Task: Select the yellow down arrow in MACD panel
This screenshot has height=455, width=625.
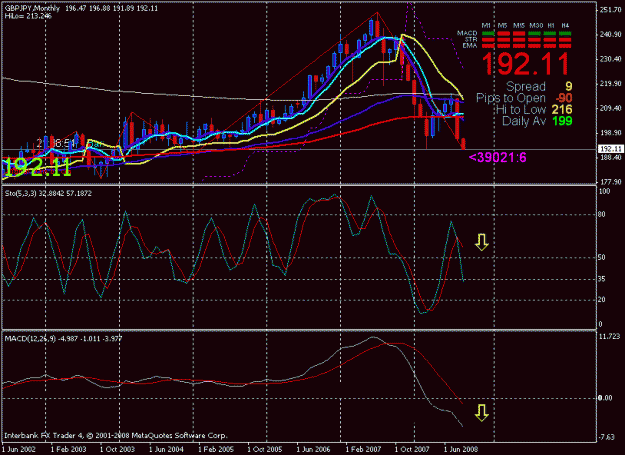Action: (x=482, y=413)
